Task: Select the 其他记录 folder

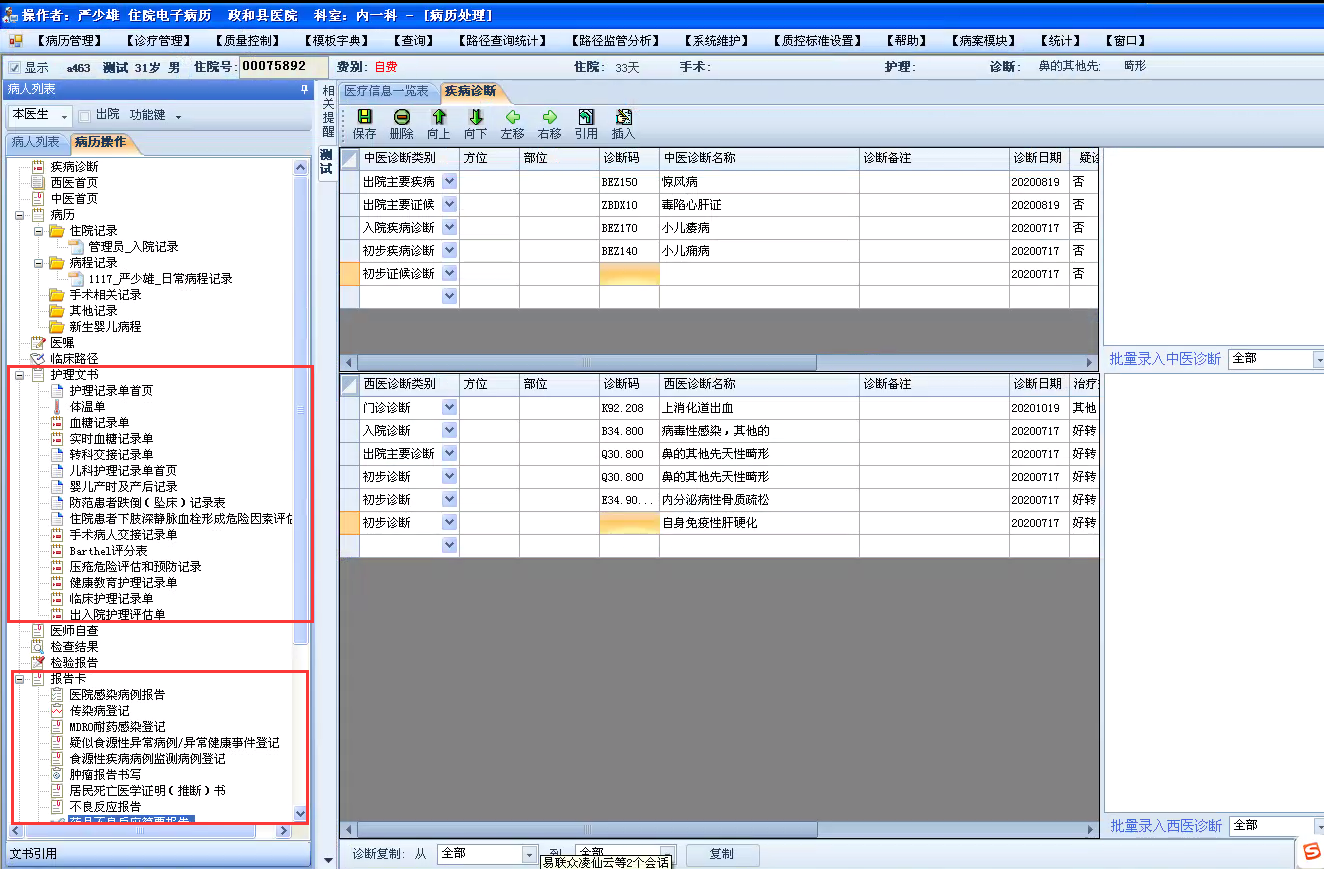Action: pos(93,311)
